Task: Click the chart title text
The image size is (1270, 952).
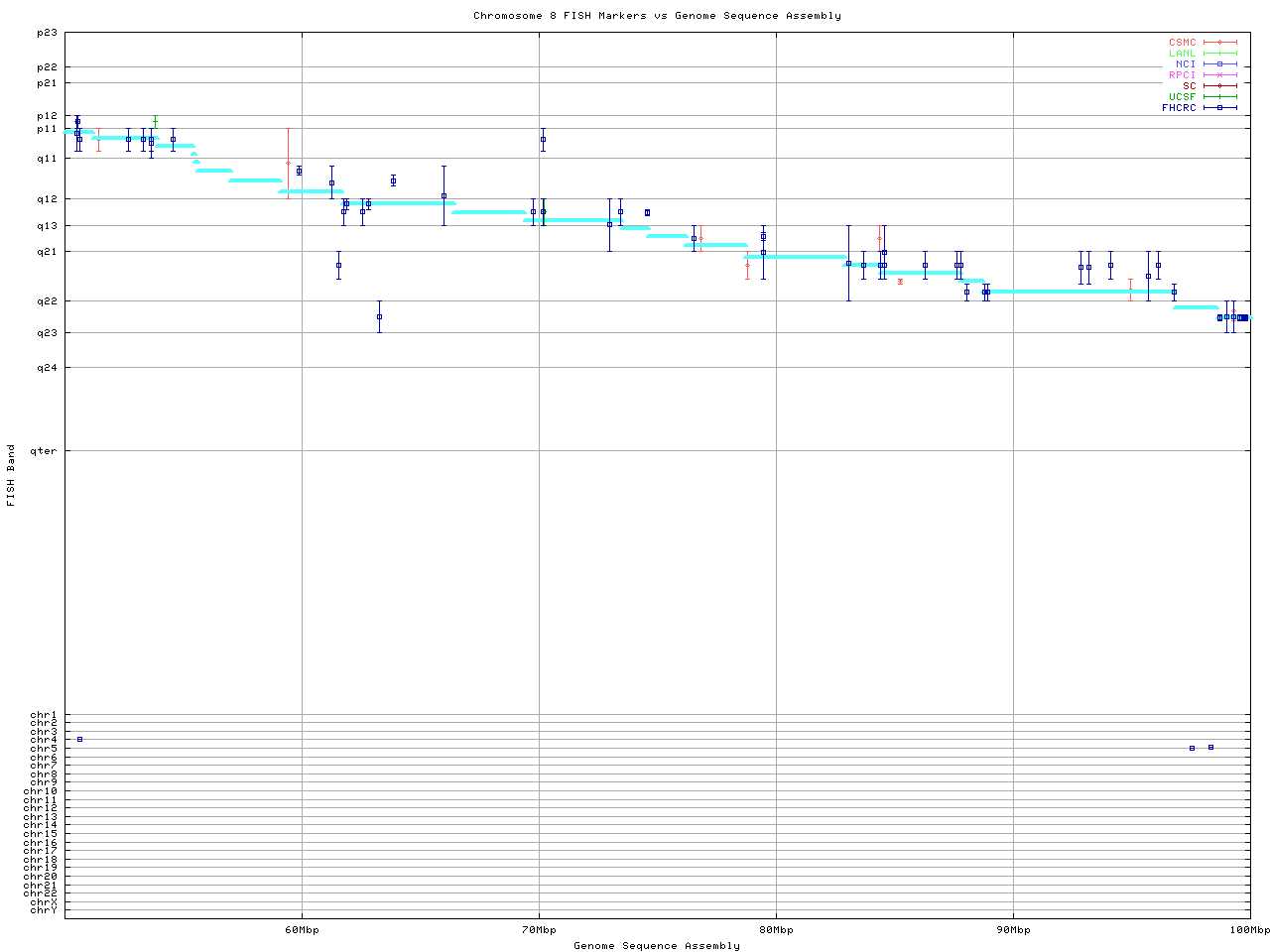Action: [657, 16]
